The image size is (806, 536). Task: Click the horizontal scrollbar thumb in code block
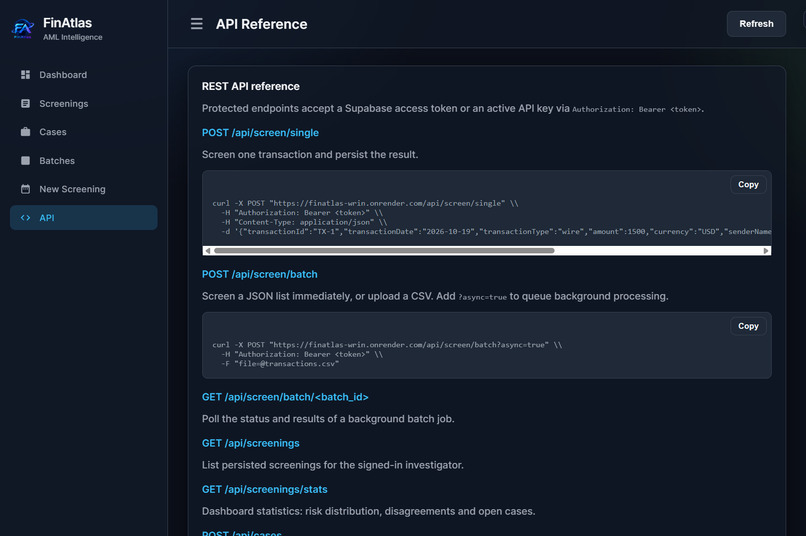(x=384, y=251)
